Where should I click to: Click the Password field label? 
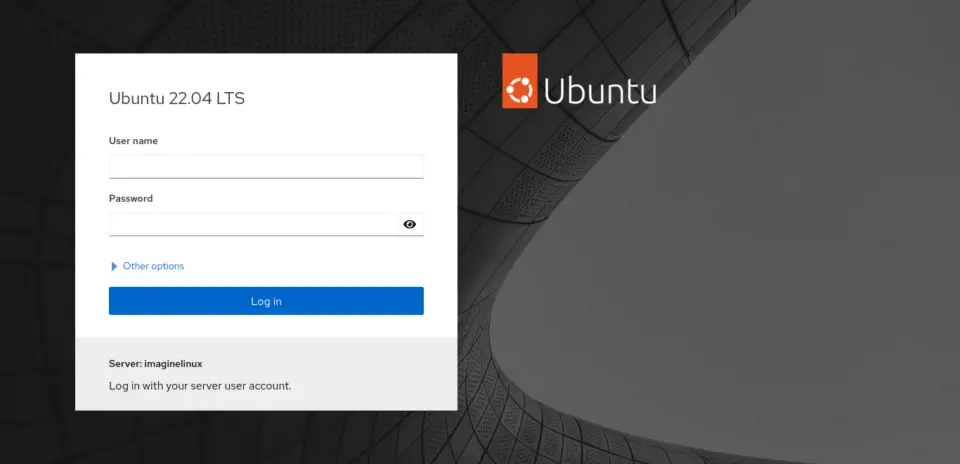(x=131, y=198)
